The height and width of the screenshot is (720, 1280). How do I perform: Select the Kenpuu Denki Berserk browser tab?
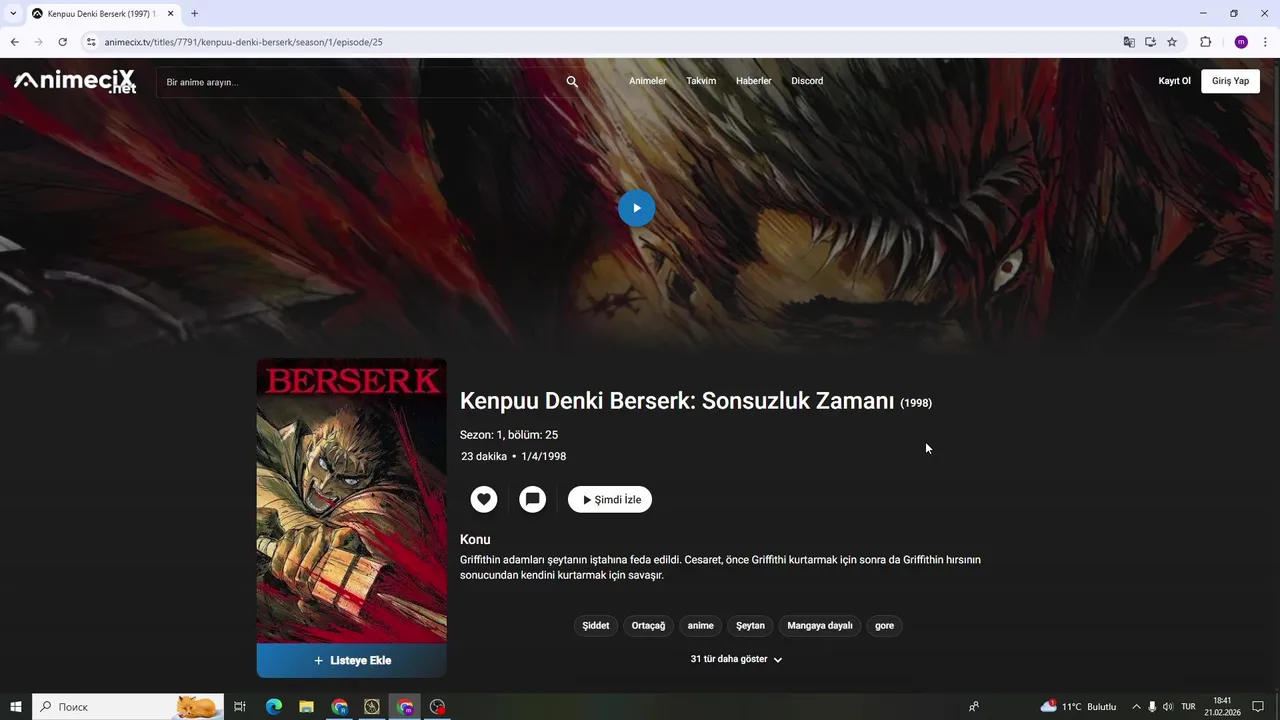[103, 14]
